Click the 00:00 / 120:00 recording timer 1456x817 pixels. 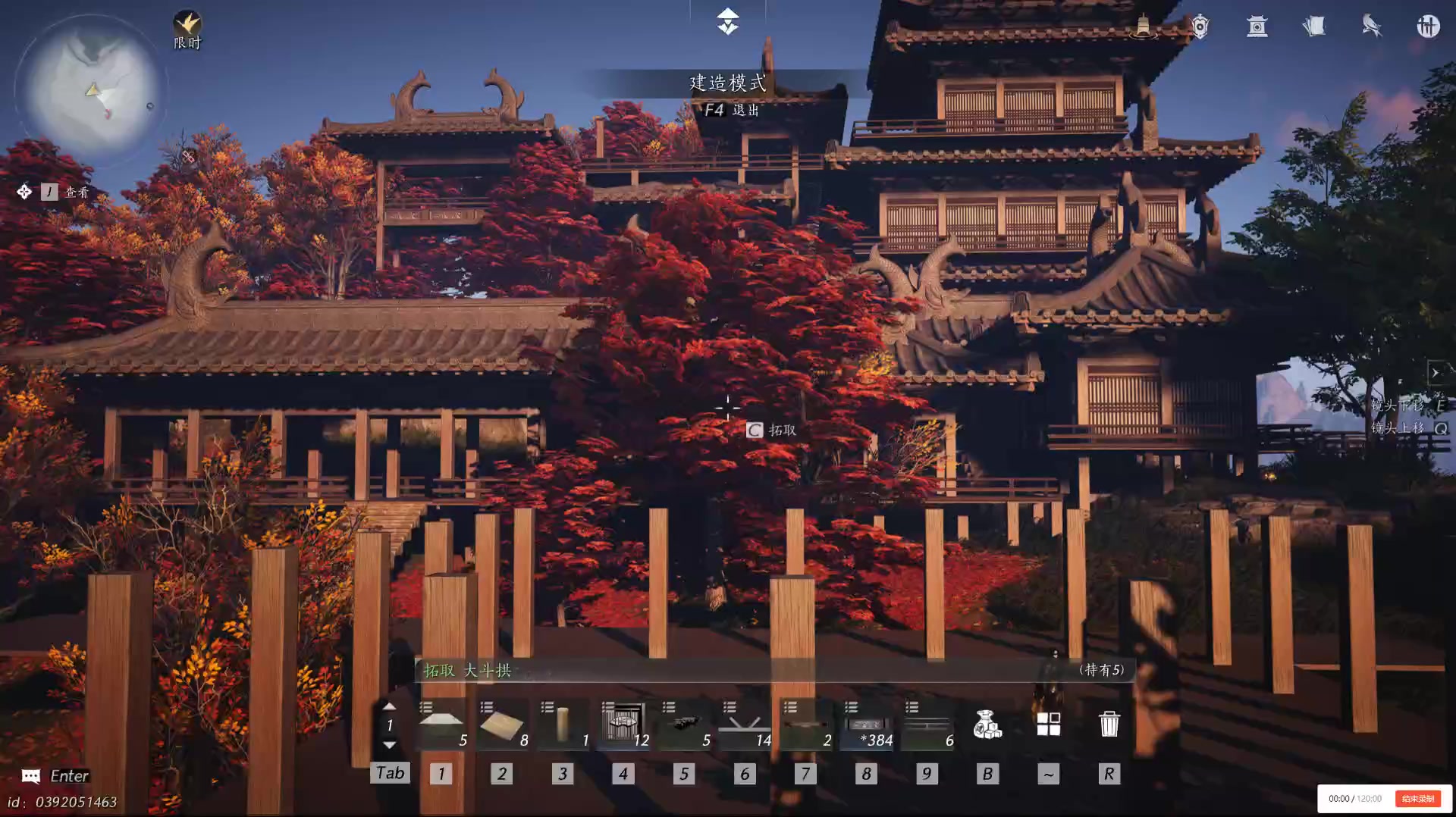pos(1354,799)
